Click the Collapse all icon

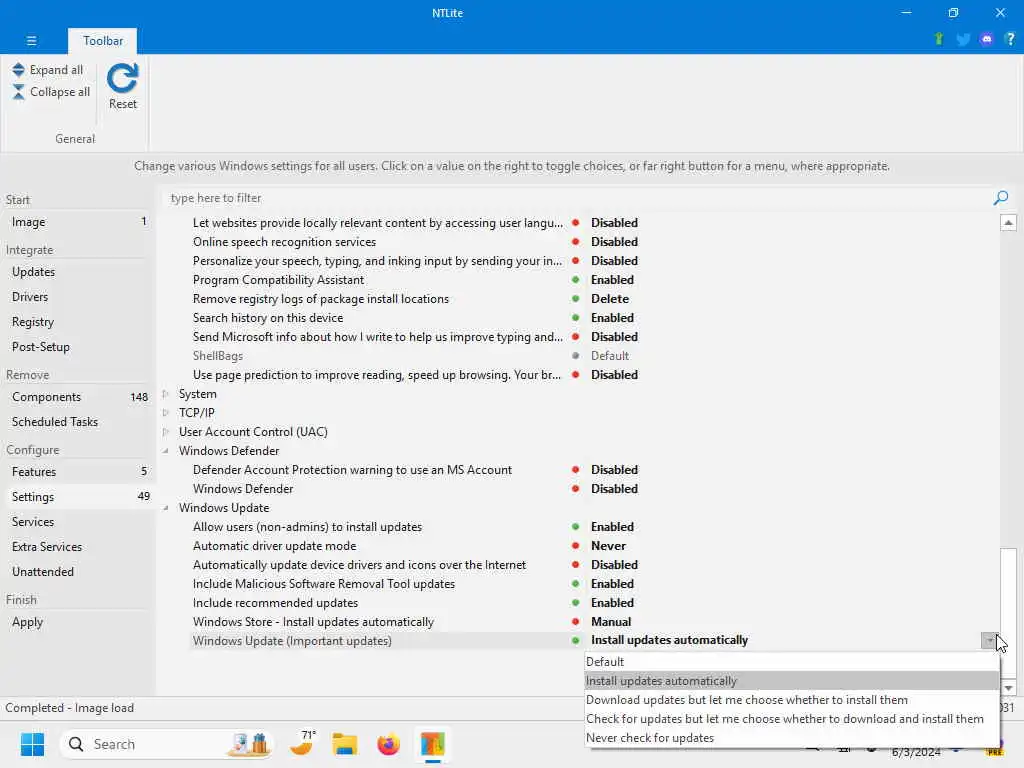[x=18, y=92]
